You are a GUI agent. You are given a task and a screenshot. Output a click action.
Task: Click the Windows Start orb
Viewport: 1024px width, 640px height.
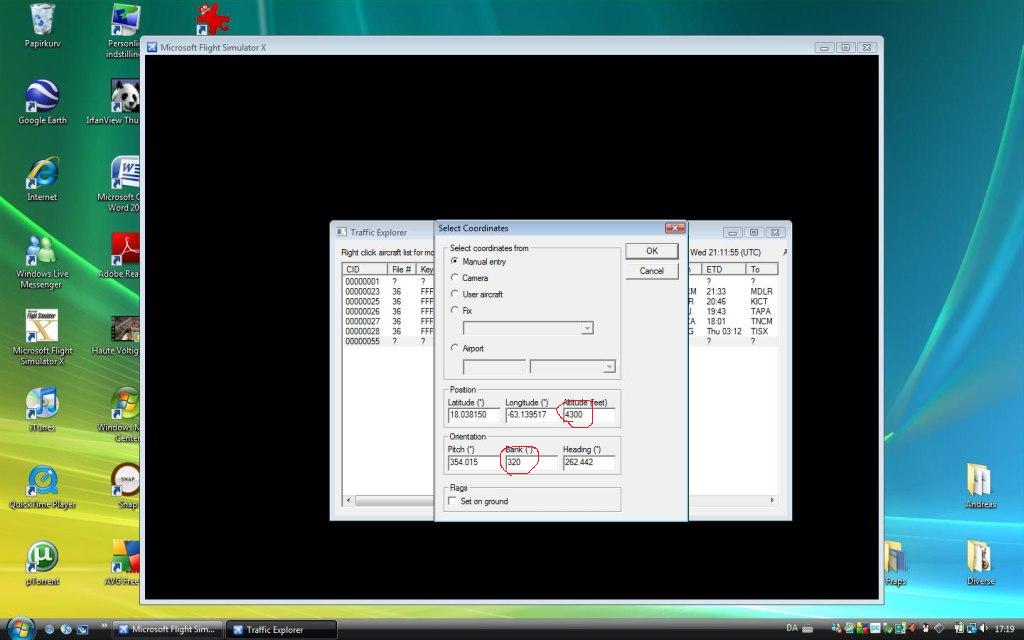coord(22,628)
